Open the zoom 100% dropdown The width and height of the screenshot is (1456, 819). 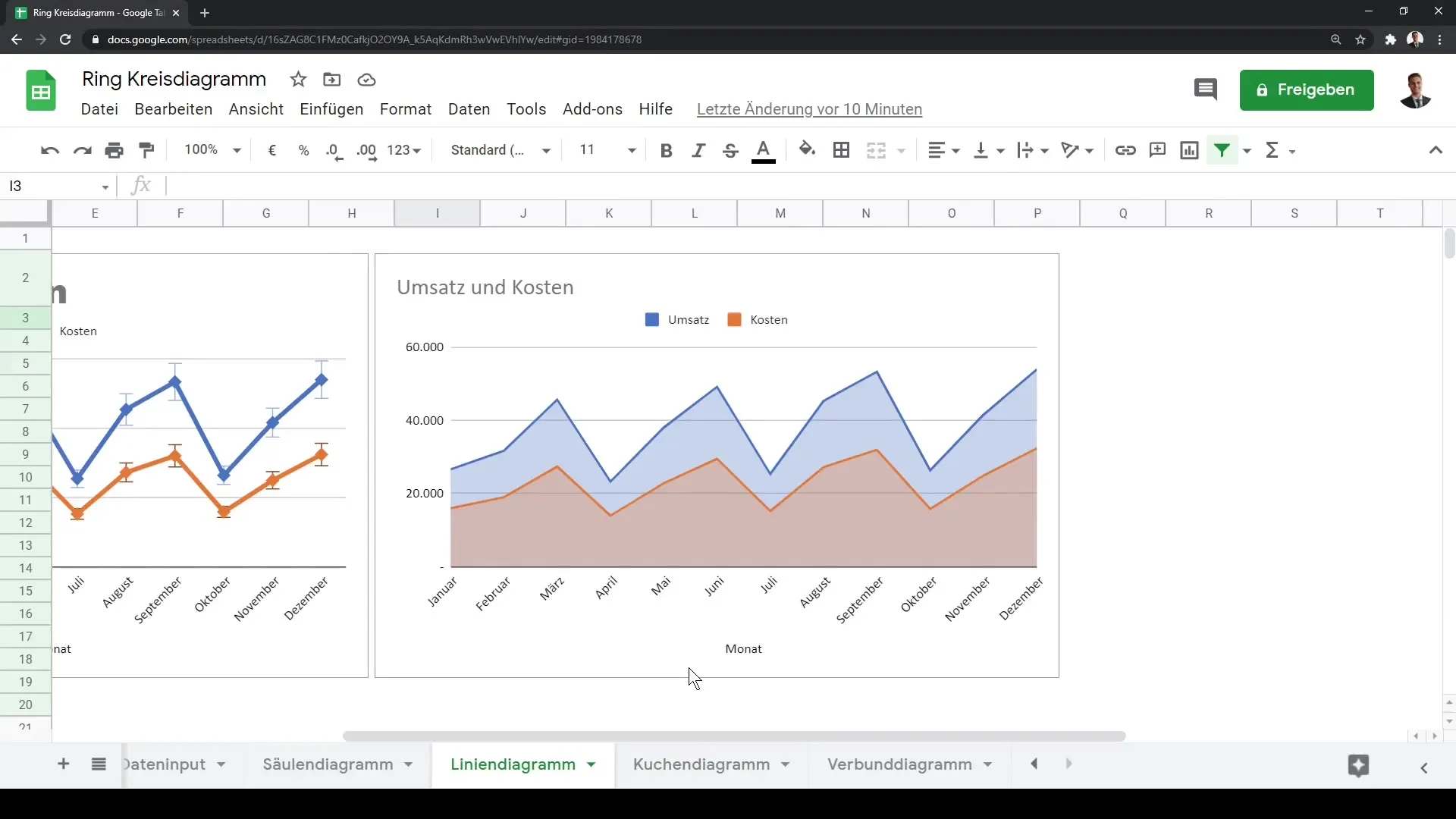(x=212, y=150)
